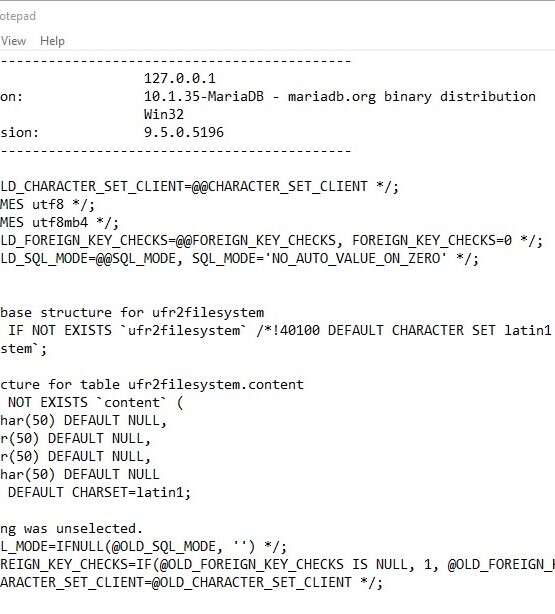This screenshot has width=555, height=614.
Task: Place cursor on IFNULL(@OLD_SQL_MODE, '') line
Action: [143, 547]
